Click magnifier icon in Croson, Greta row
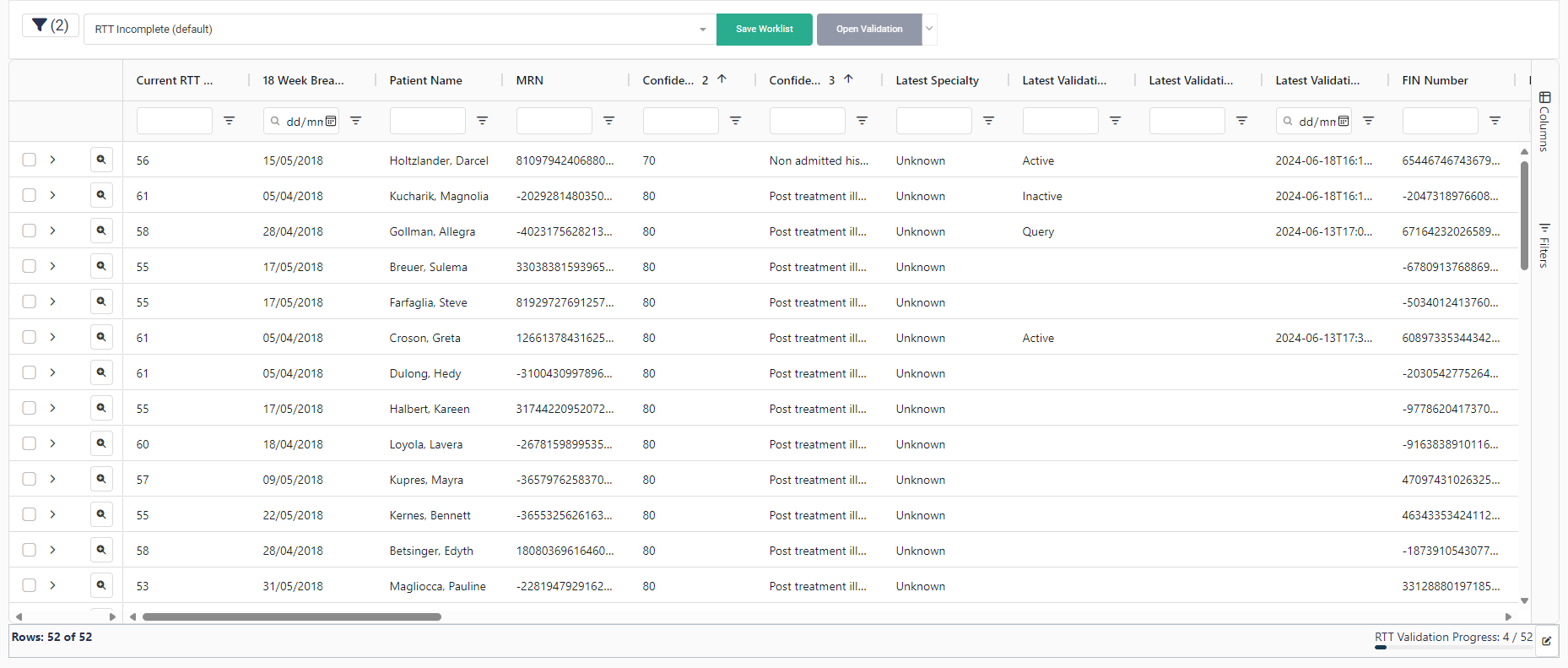Screen dimensions: 1568x668 [x=101, y=337]
